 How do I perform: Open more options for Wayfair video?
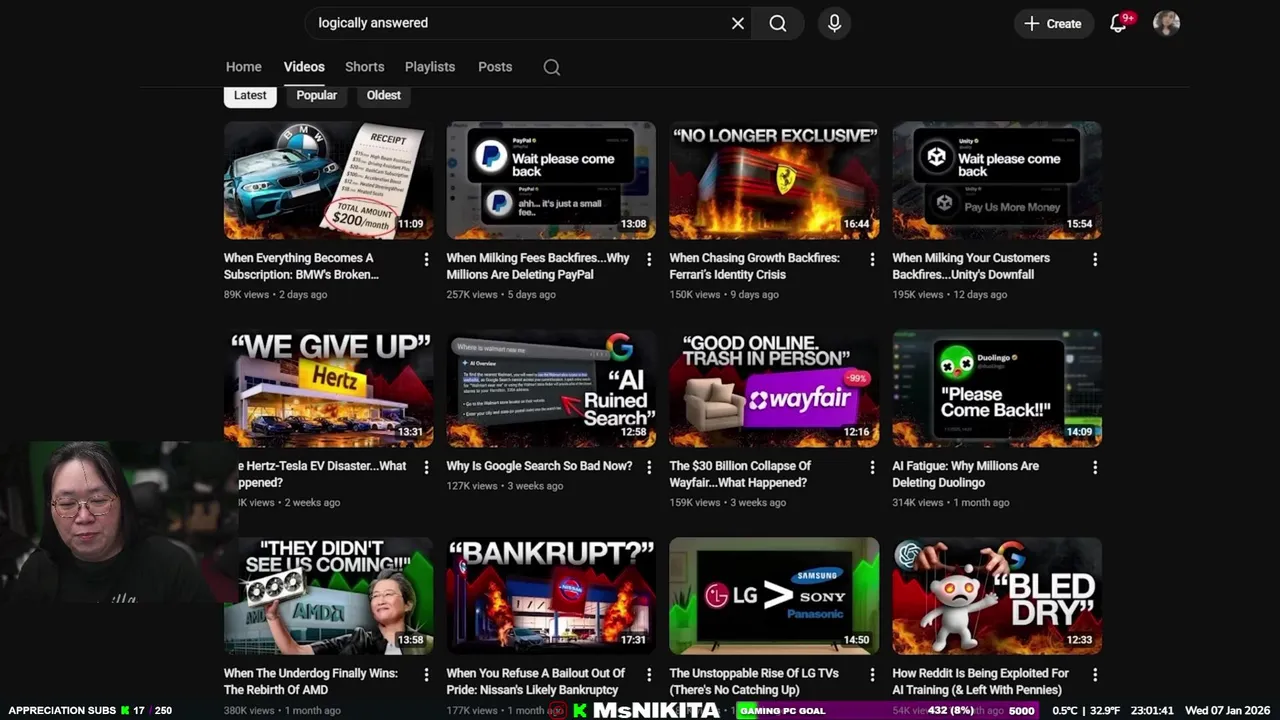[872, 467]
